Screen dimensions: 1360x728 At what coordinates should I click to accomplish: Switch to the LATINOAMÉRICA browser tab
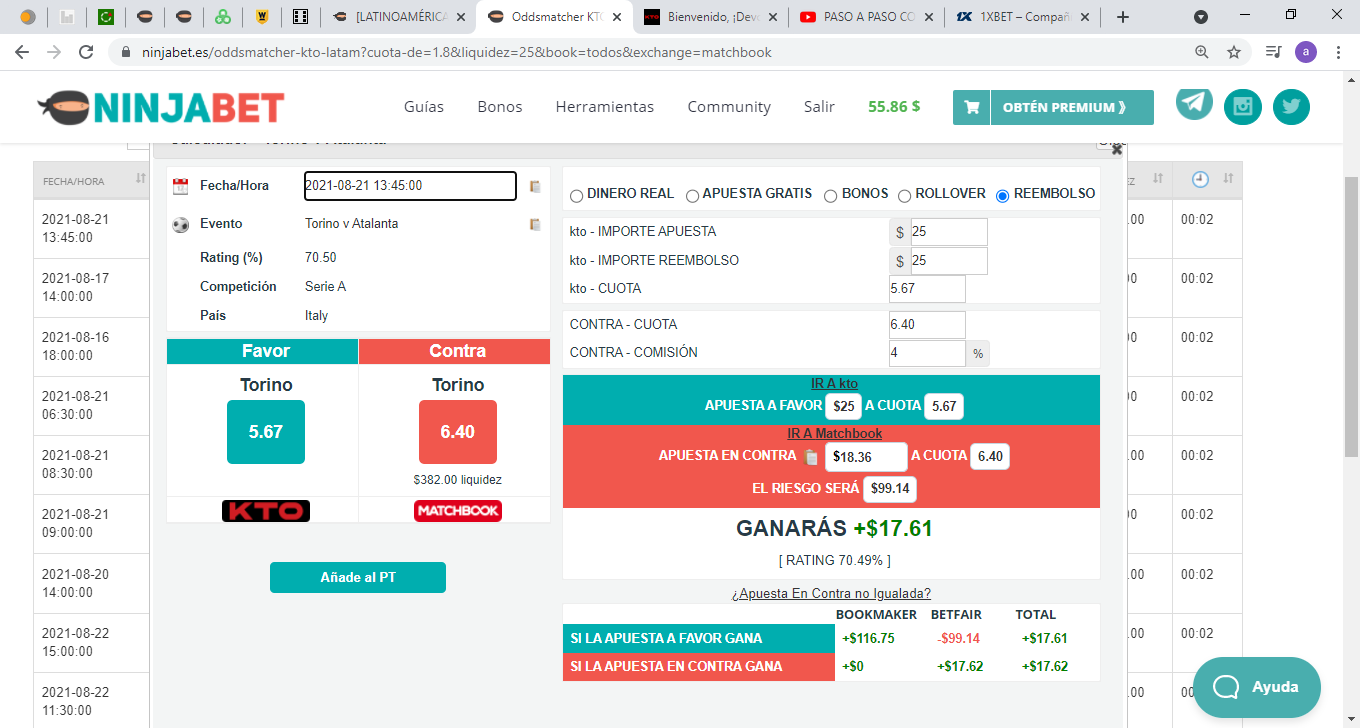pyautogui.click(x=398, y=17)
